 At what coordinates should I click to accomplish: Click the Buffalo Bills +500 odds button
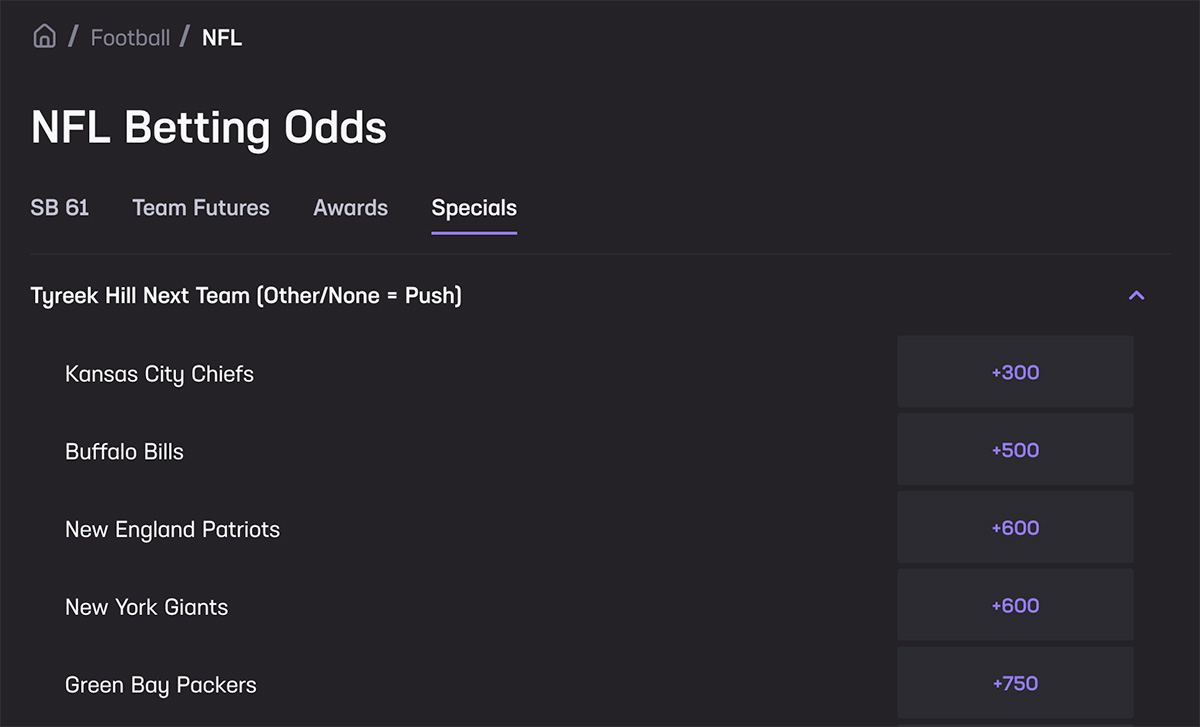tap(1015, 449)
